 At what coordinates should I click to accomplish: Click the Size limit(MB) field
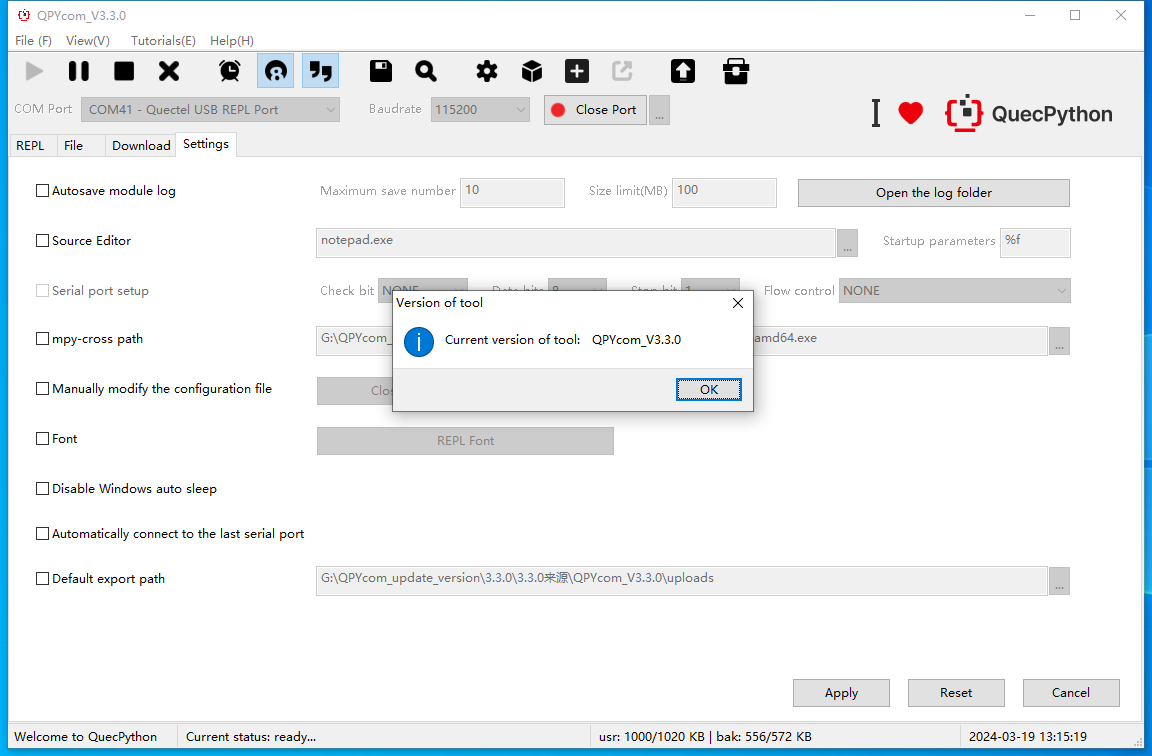[x=724, y=192]
